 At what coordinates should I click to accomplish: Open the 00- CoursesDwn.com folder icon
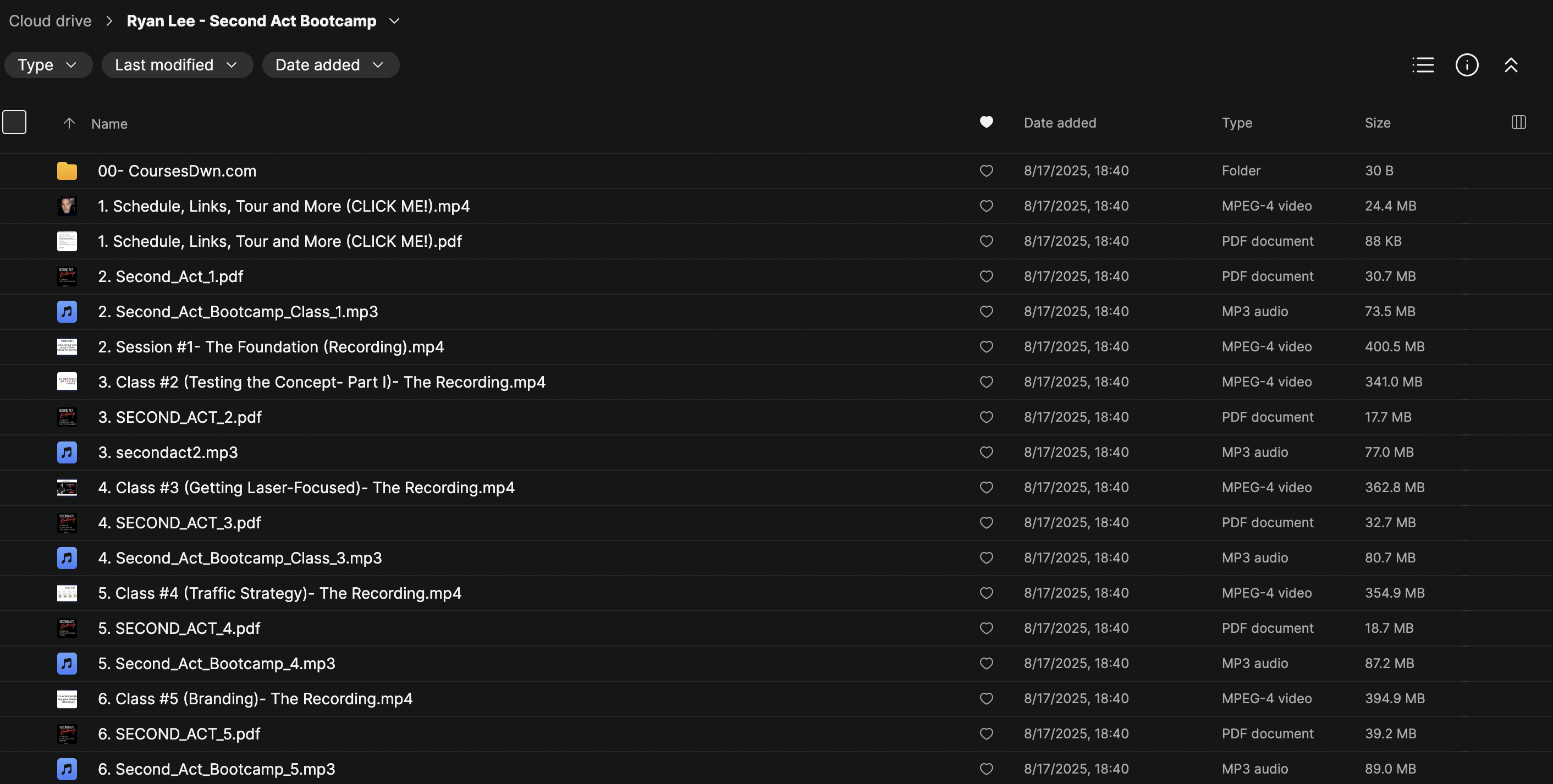[x=67, y=171]
